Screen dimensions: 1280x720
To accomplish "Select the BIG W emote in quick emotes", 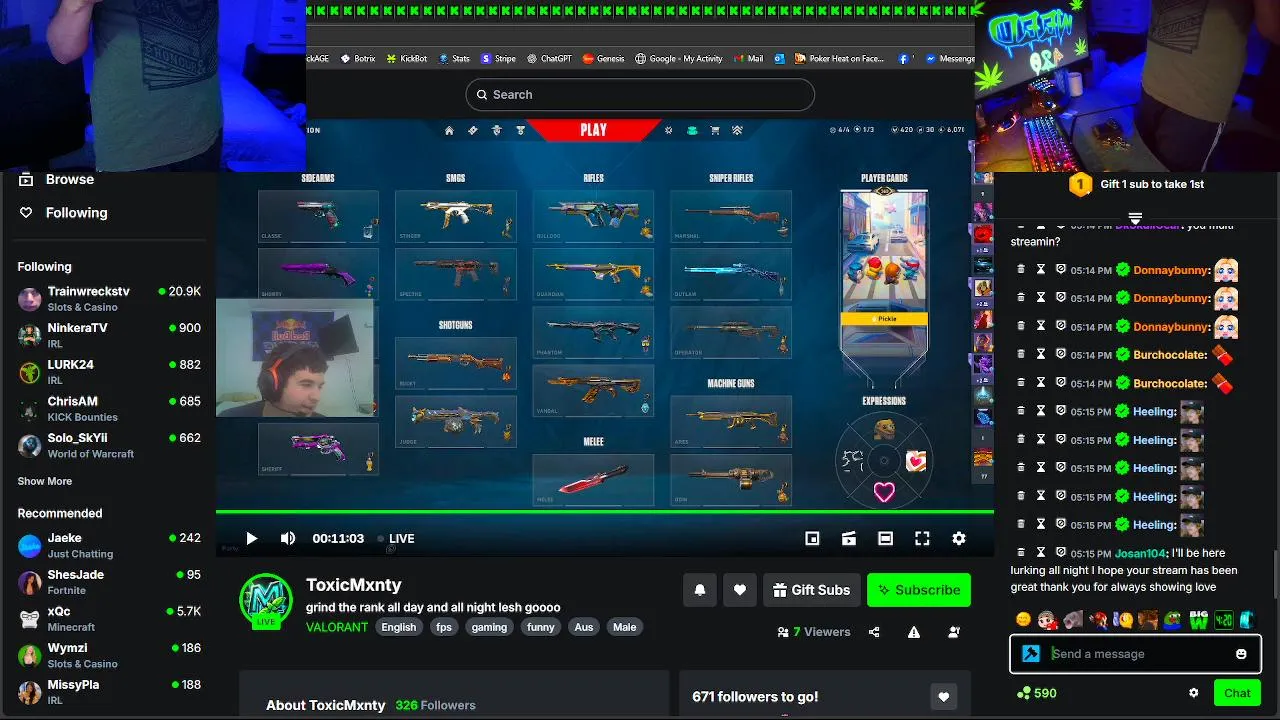I will click(x=1198, y=620).
